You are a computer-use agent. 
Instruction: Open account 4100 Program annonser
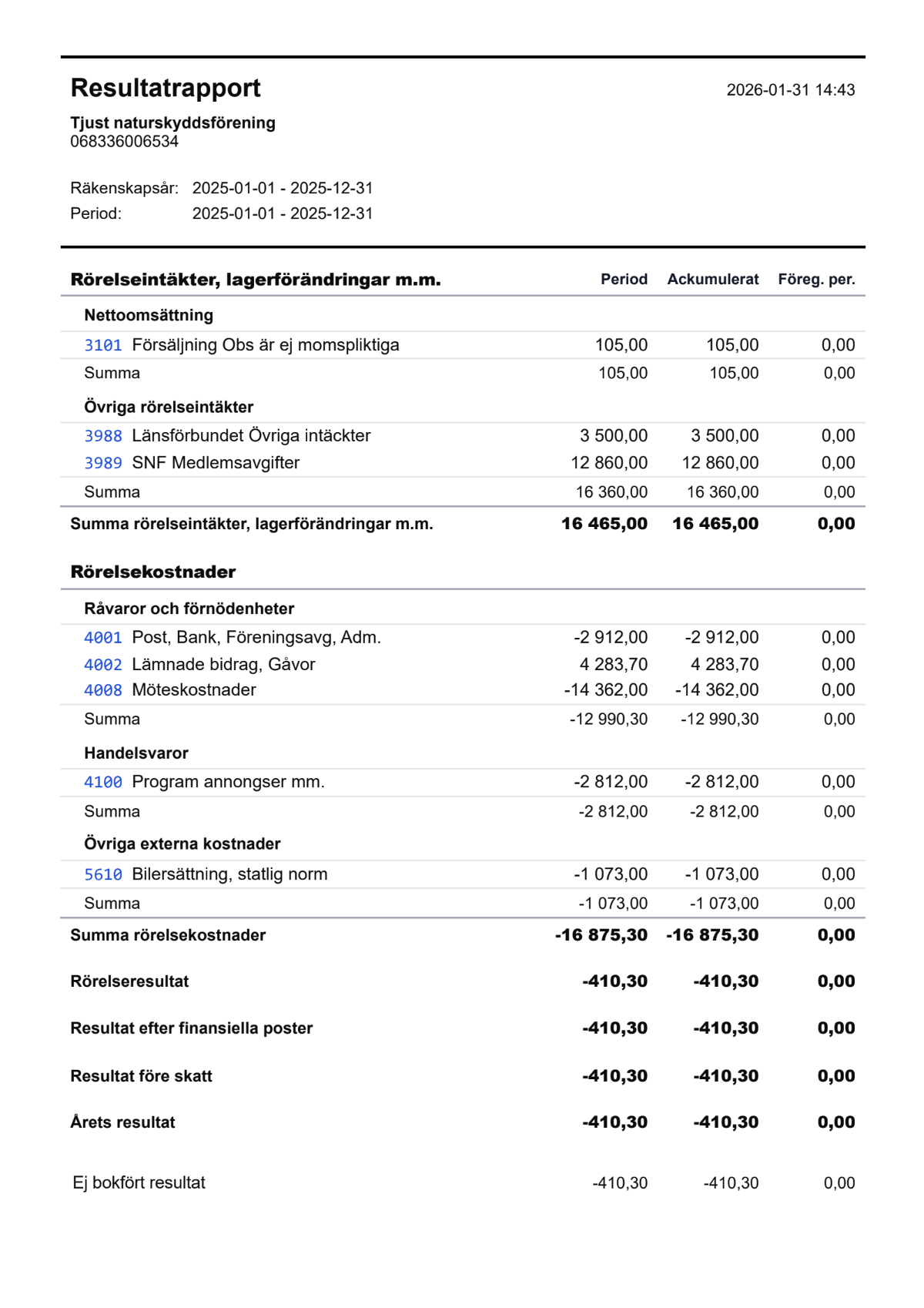102,783
